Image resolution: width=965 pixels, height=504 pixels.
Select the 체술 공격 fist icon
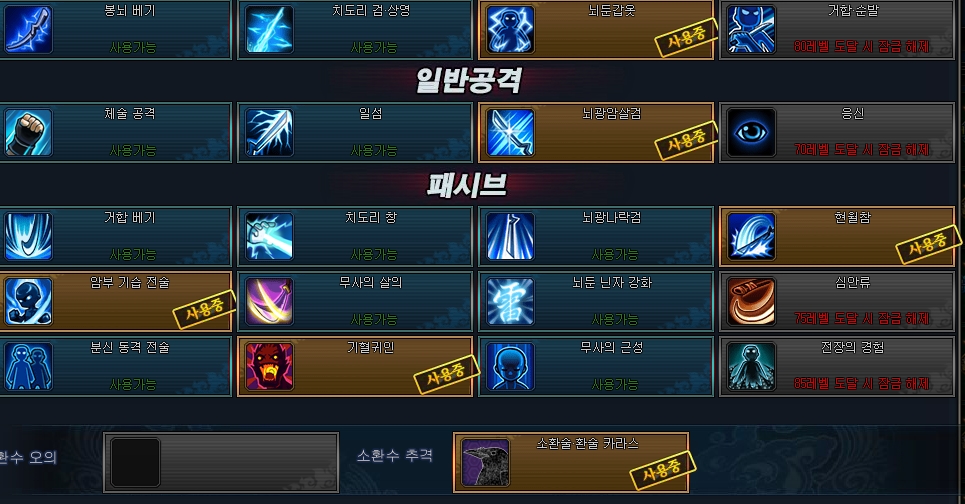point(28,132)
